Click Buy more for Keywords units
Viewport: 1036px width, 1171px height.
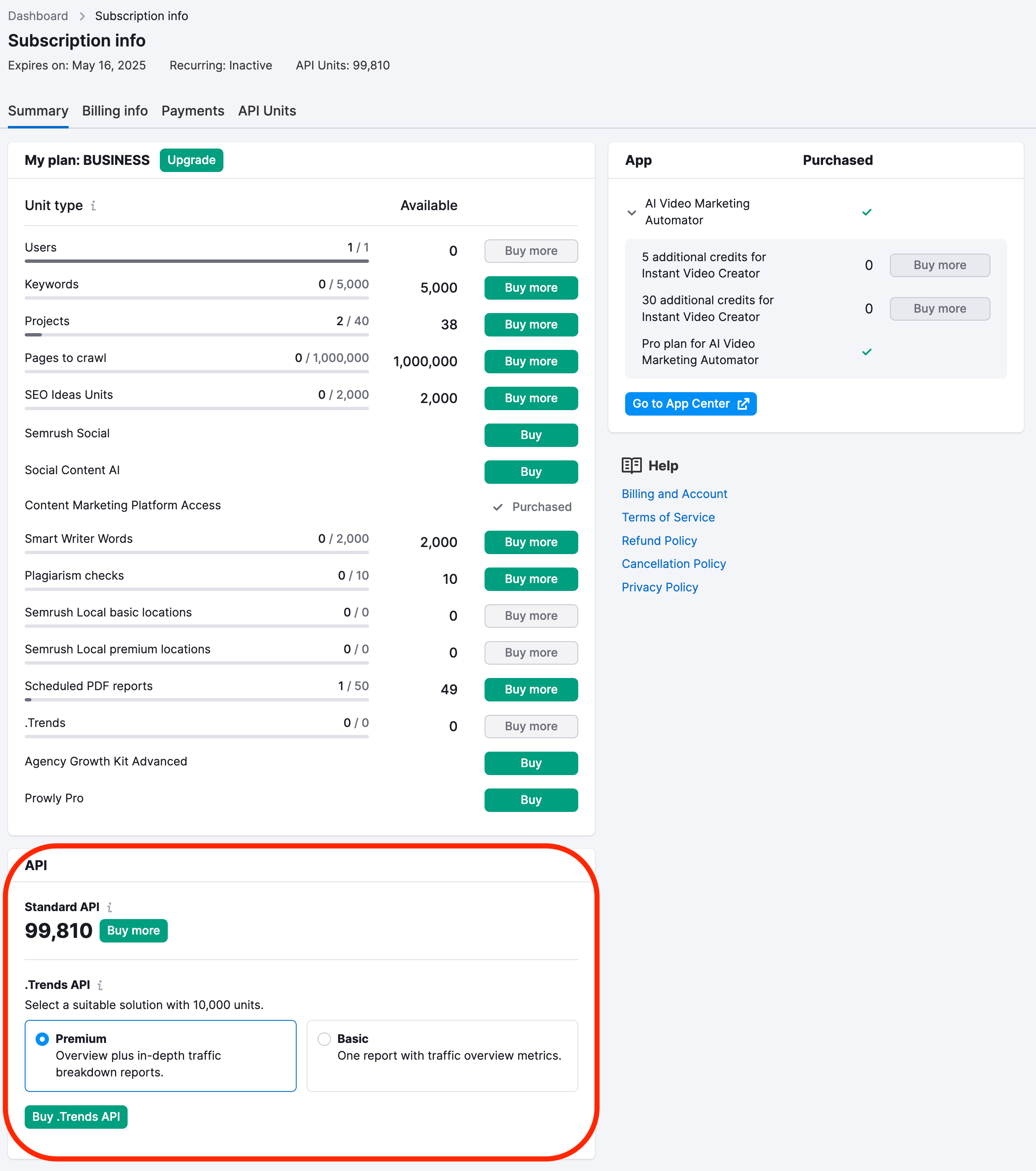531,287
